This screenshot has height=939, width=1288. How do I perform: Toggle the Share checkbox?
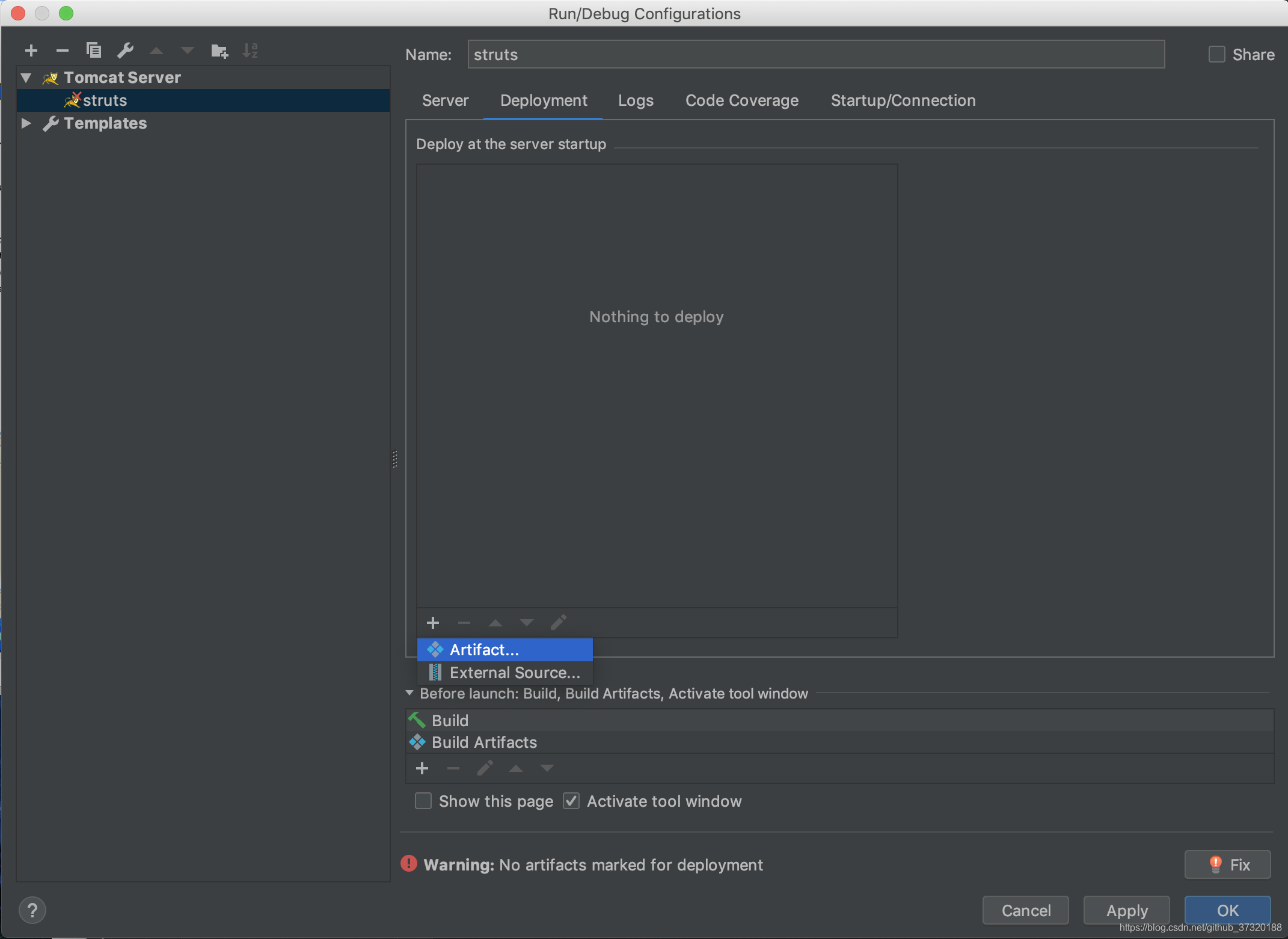pos(1216,55)
